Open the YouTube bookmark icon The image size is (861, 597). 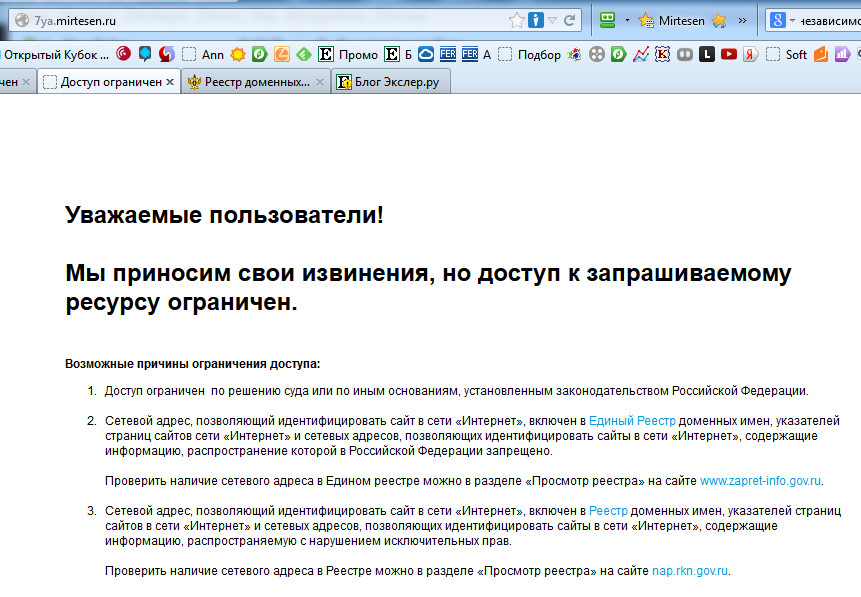[x=728, y=55]
